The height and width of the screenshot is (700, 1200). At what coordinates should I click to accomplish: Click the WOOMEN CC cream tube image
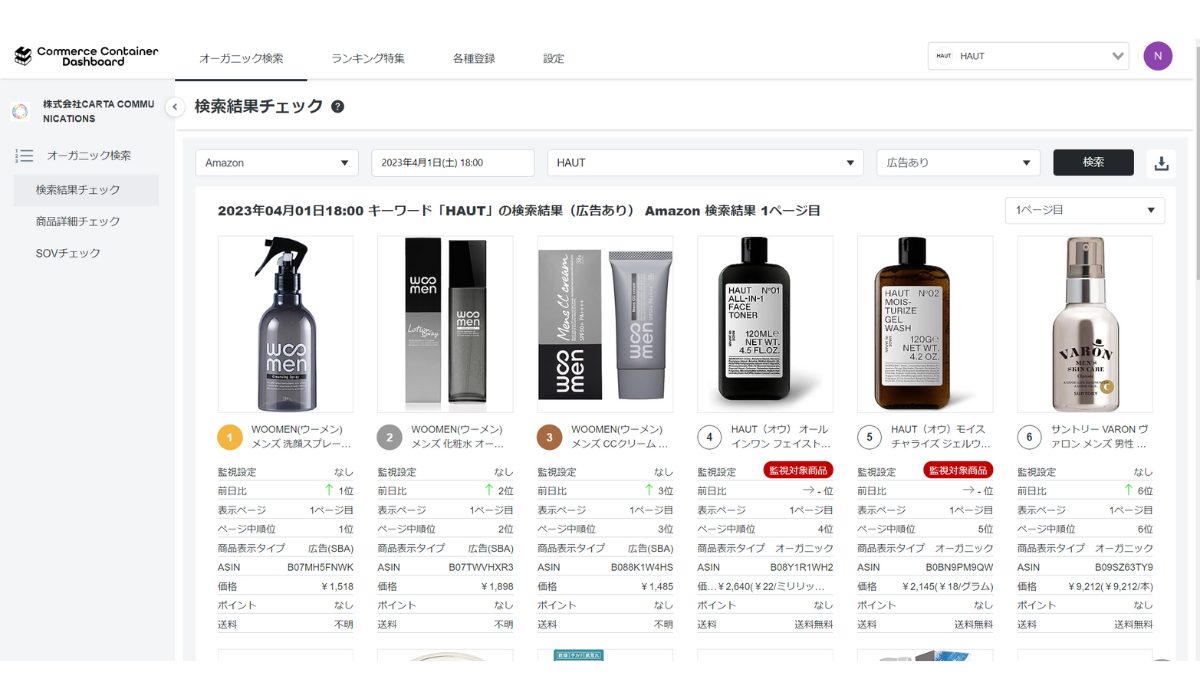coord(605,324)
